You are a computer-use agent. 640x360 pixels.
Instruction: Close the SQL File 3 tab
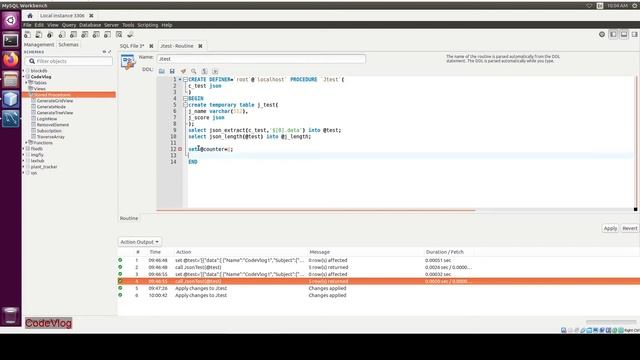(151, 46)
